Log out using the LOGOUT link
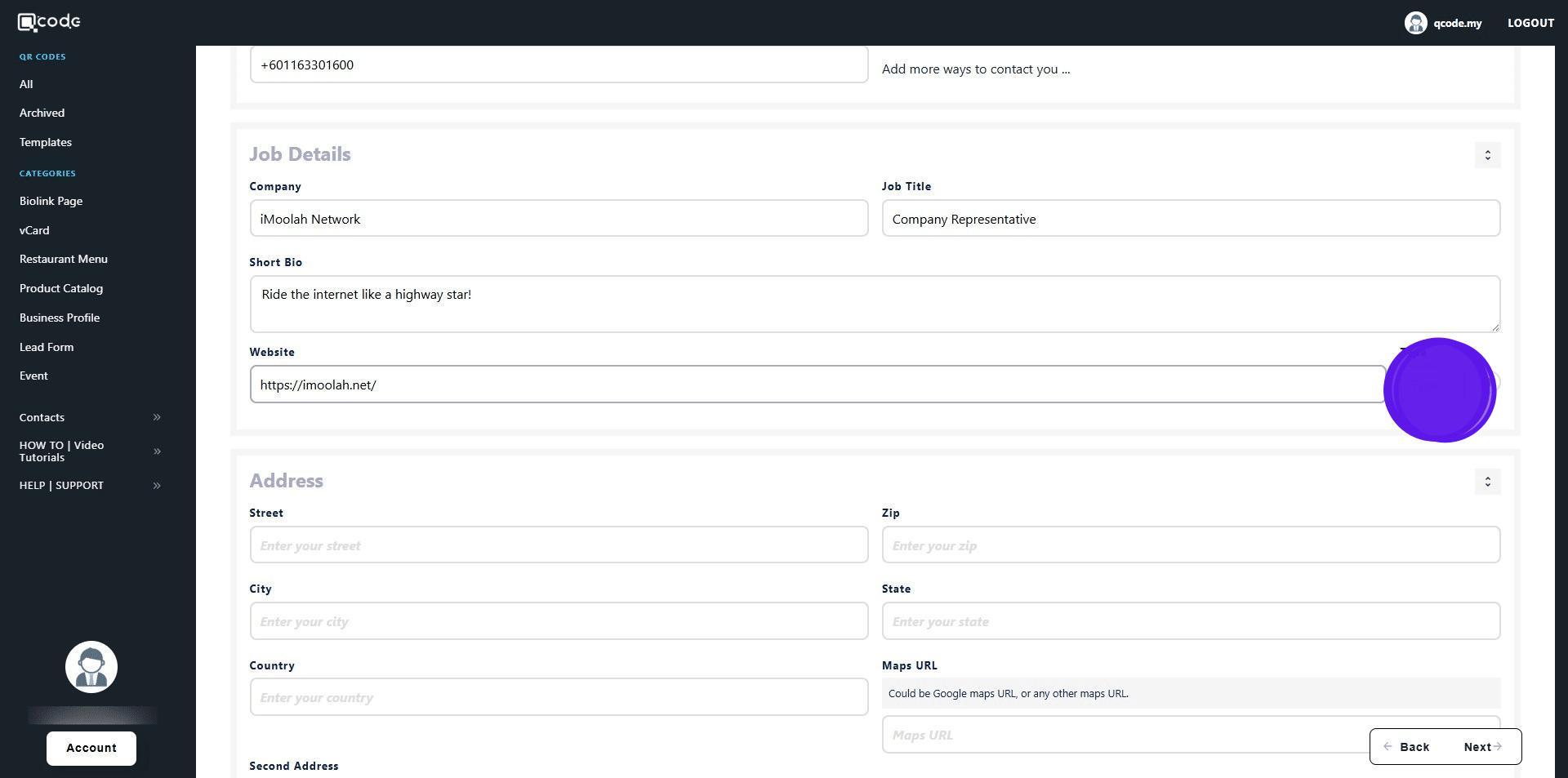Screen dimensions: 1568x778 (1530, 23)
